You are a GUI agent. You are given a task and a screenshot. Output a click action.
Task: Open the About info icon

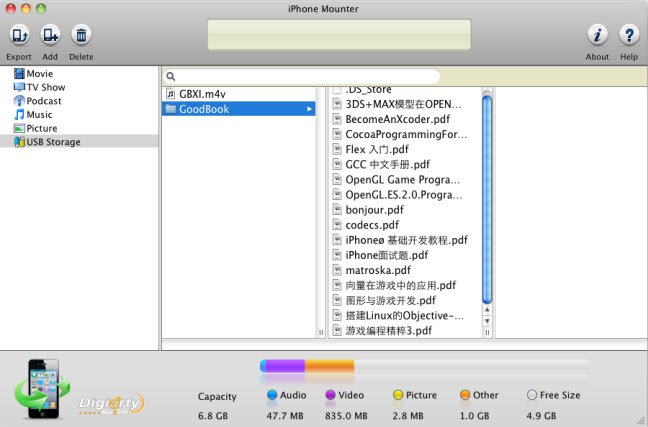(597, 35)
